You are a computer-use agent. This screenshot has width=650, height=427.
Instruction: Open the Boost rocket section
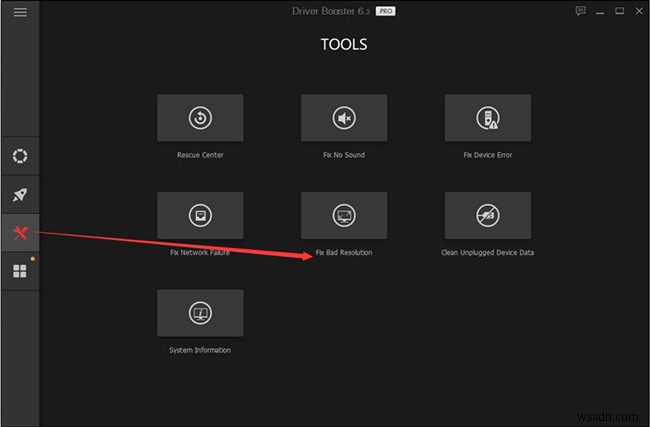click(20, 194)
